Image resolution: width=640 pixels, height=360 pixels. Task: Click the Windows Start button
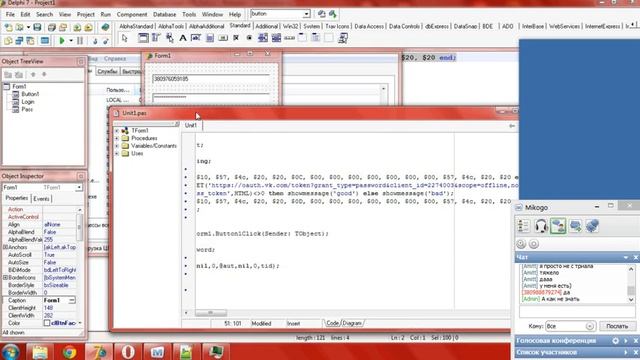point(10,352)
